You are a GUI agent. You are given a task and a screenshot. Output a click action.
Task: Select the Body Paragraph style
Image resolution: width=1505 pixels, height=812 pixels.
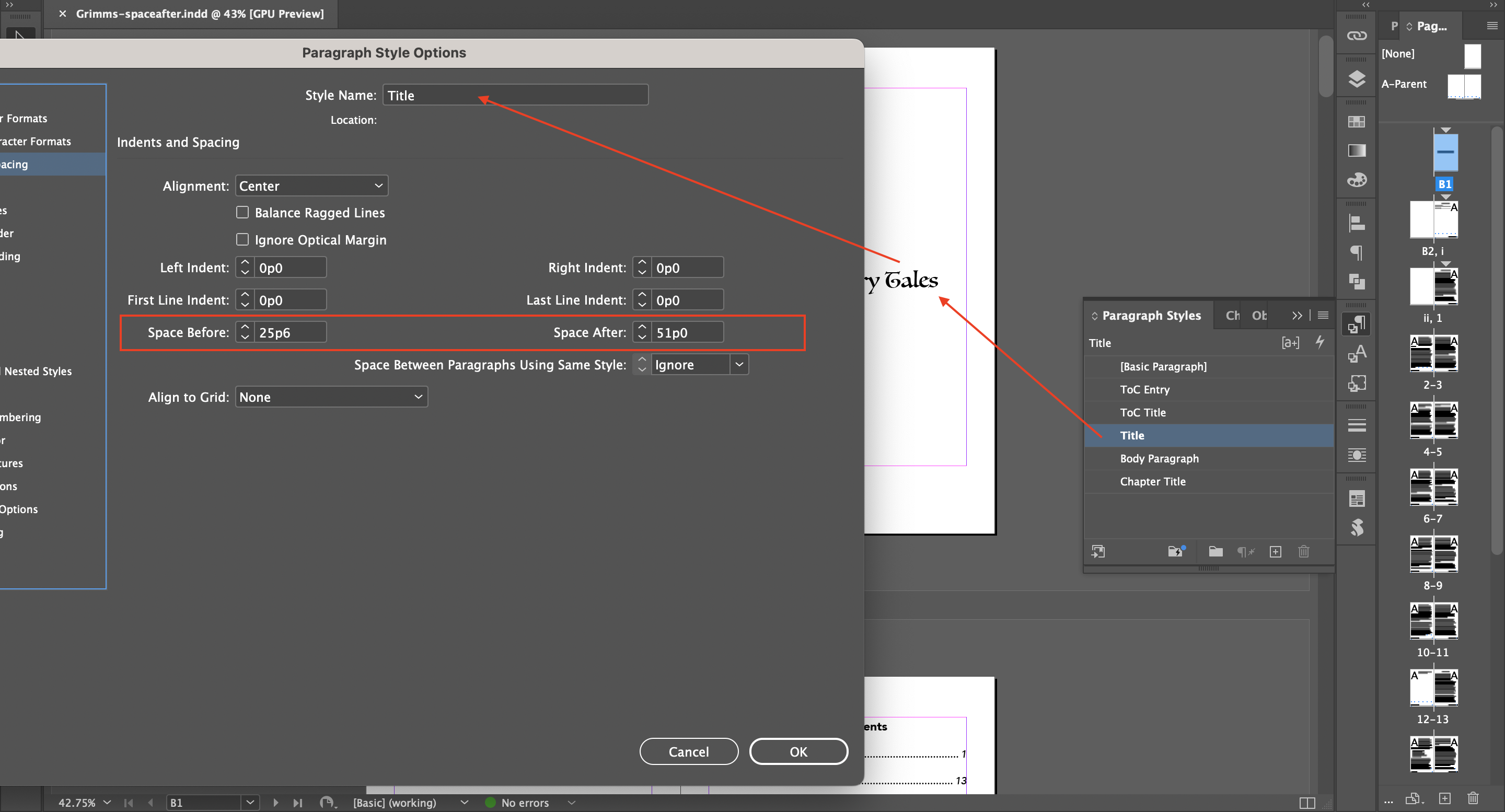[1159, 458]
